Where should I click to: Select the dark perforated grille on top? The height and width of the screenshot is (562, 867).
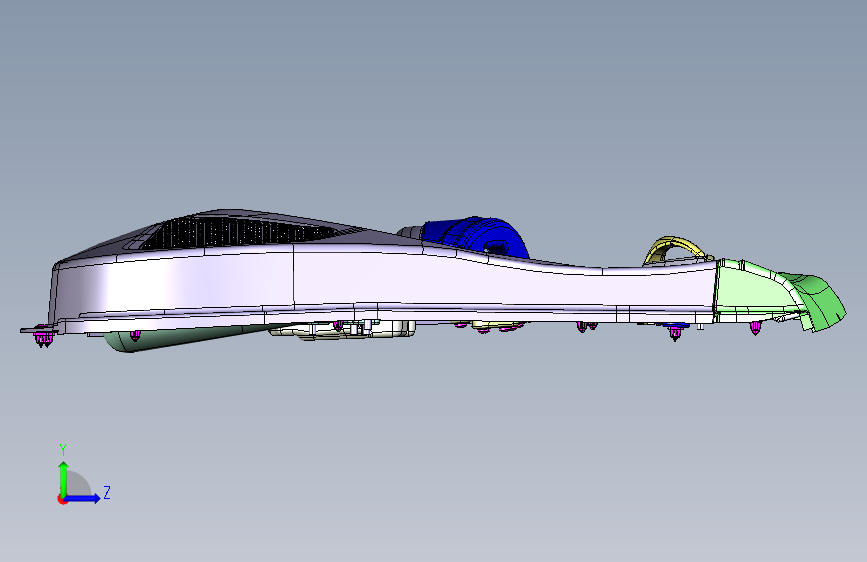click(232, 232)
